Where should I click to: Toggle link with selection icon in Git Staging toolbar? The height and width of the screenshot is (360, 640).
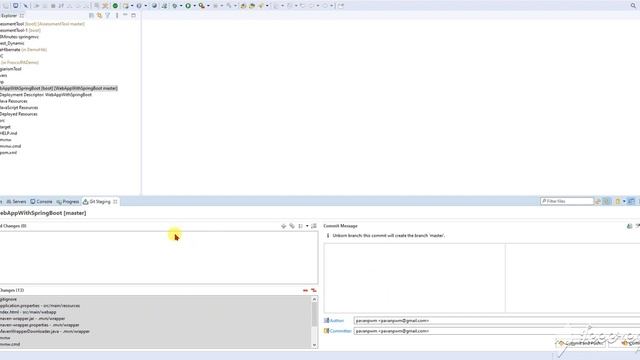[607, 201]
